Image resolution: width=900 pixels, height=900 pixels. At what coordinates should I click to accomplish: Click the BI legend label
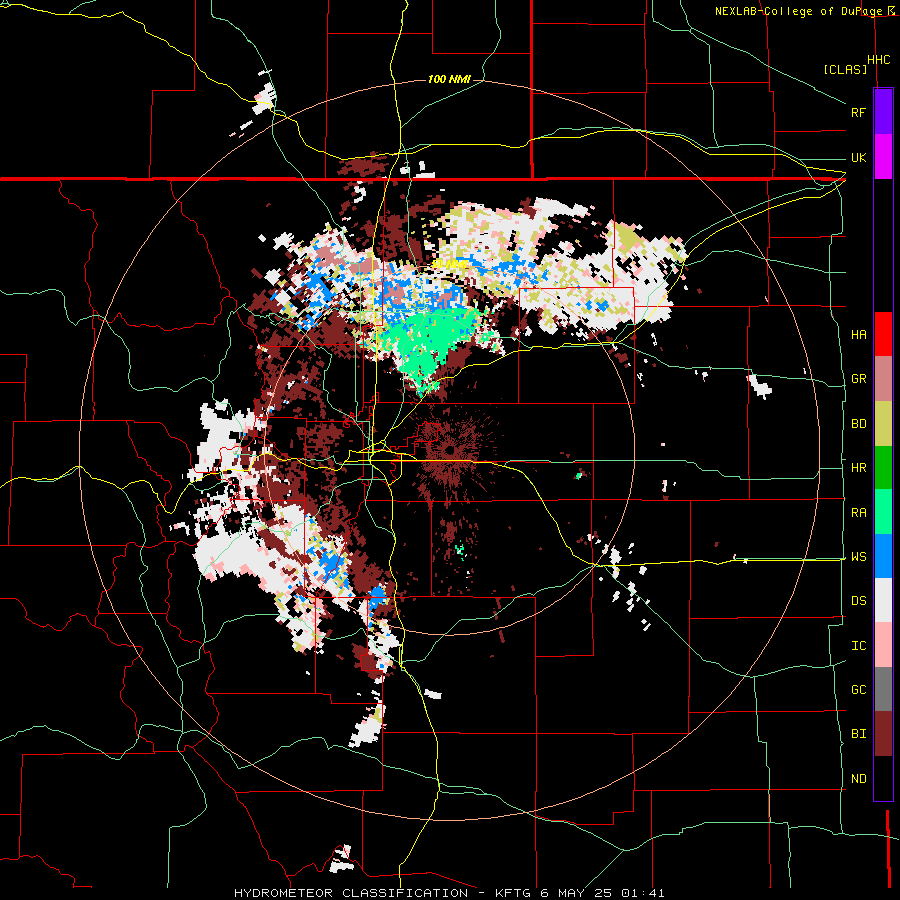858,734
